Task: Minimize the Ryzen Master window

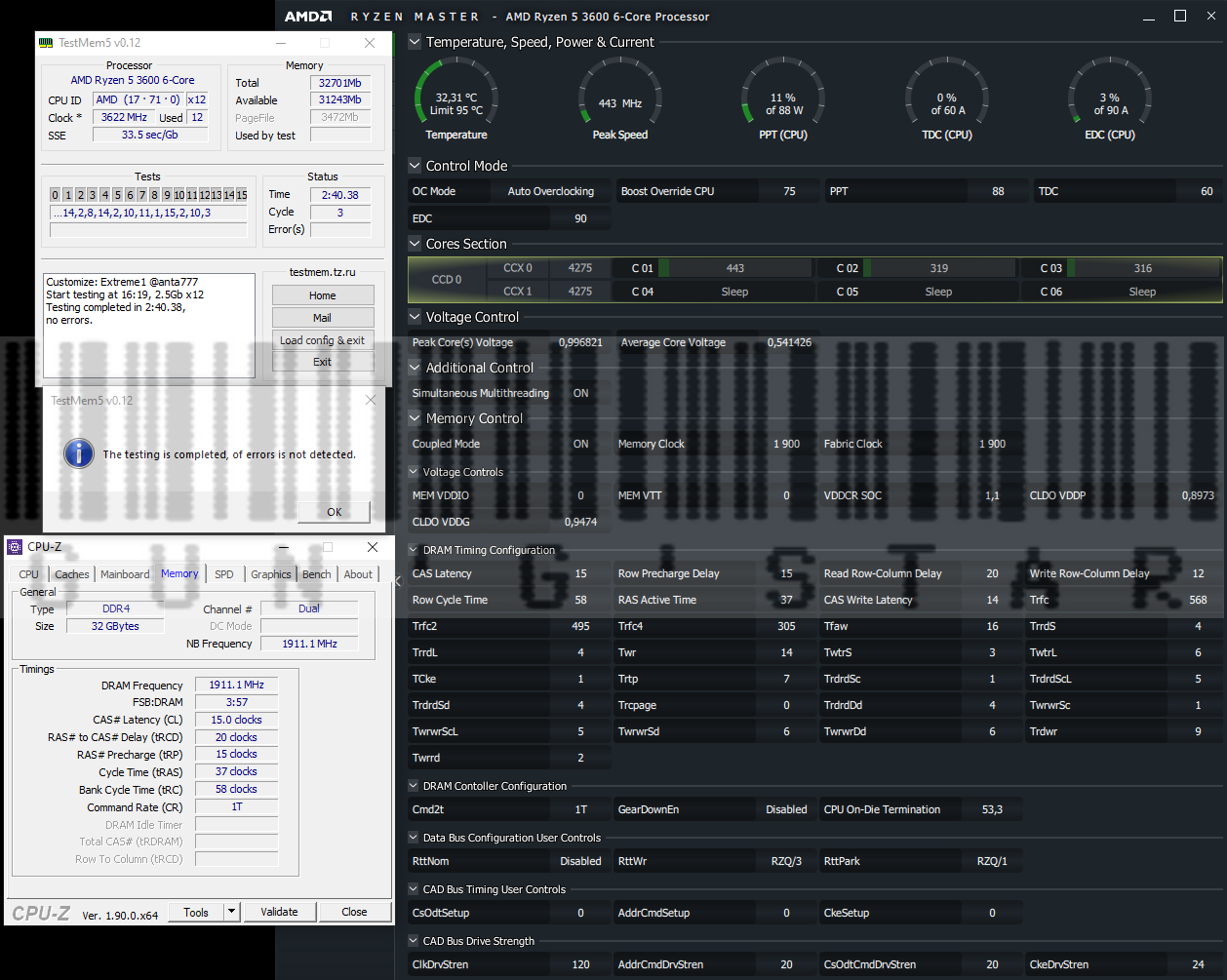Action: pyautogui.click(x=1147, y=16)
